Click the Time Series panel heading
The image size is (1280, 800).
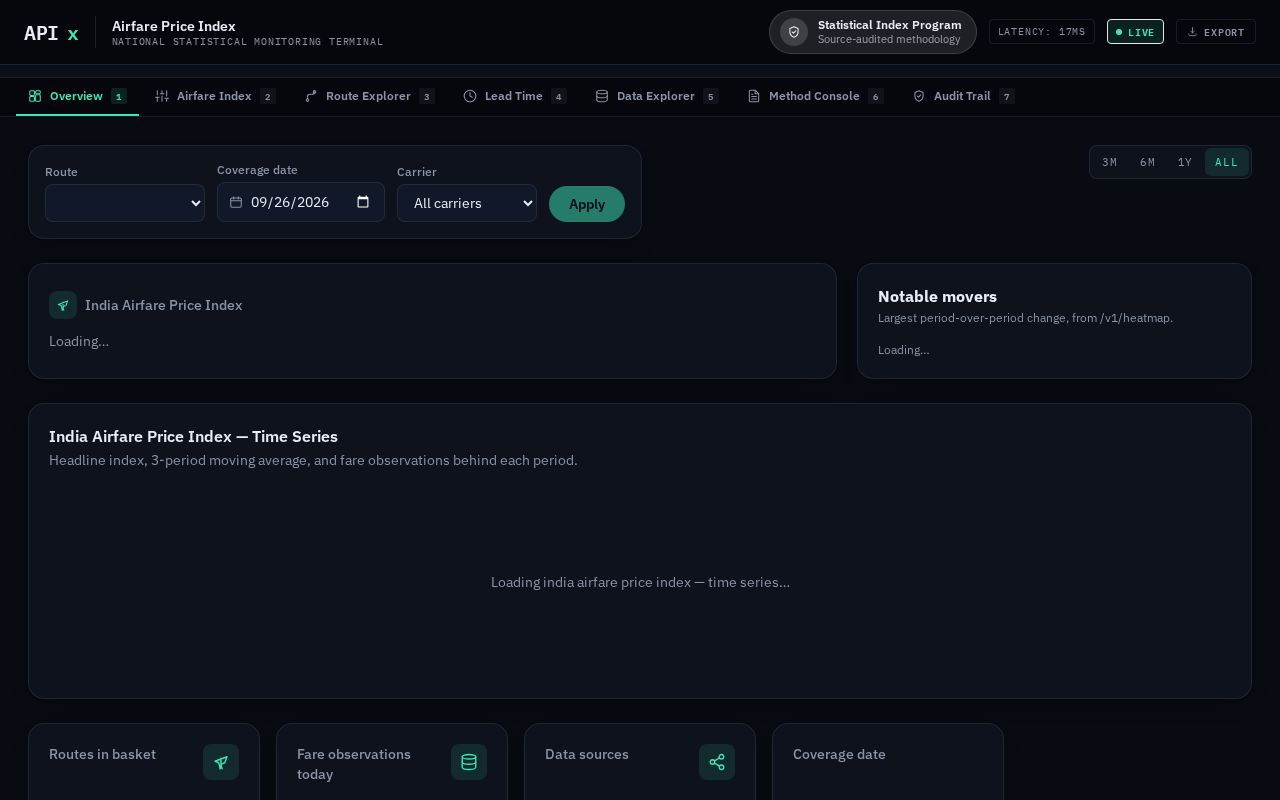click(x=193, y=437)
